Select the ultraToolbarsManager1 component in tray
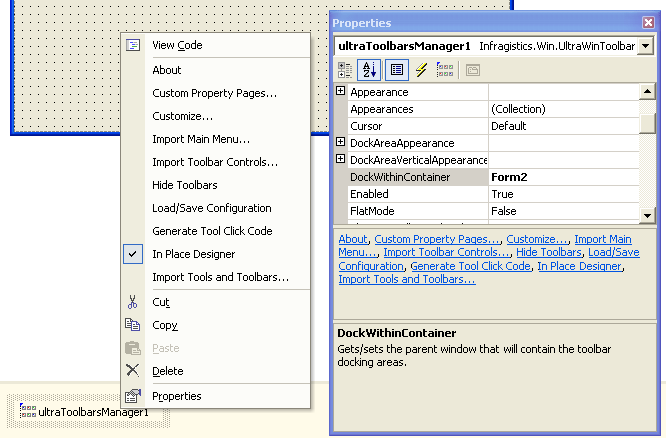The image size is (666, 438). pos(84,411)
